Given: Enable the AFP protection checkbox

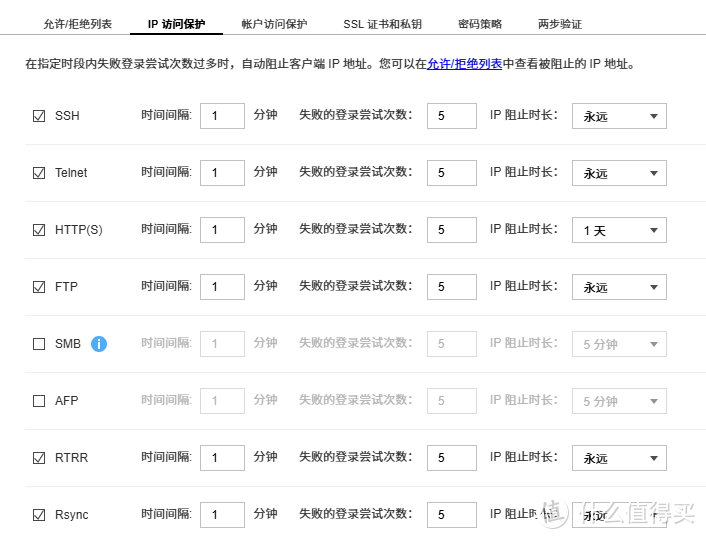Looking at the screenshot, I should click(39, 401).
